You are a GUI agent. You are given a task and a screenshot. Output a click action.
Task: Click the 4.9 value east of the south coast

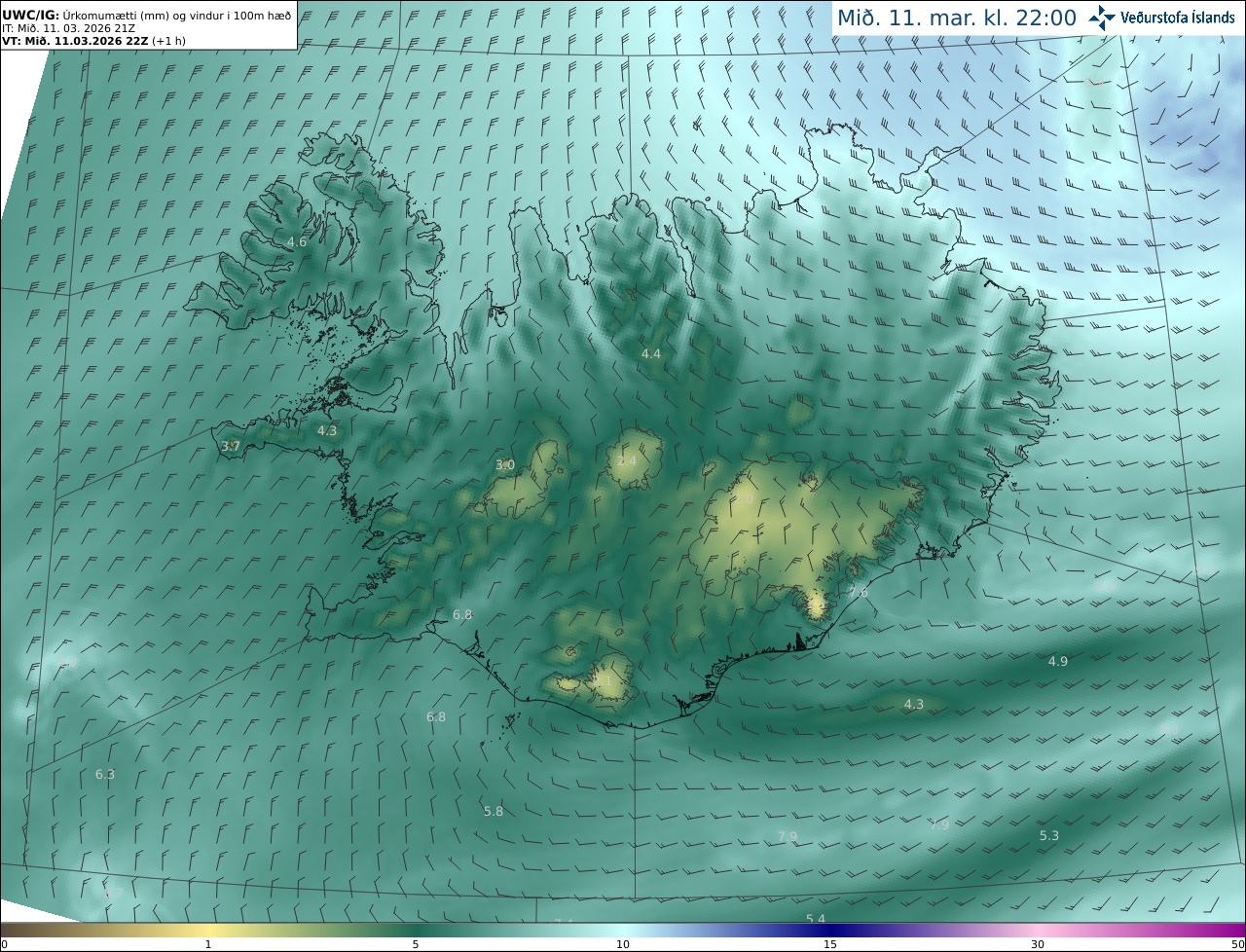1058,662
